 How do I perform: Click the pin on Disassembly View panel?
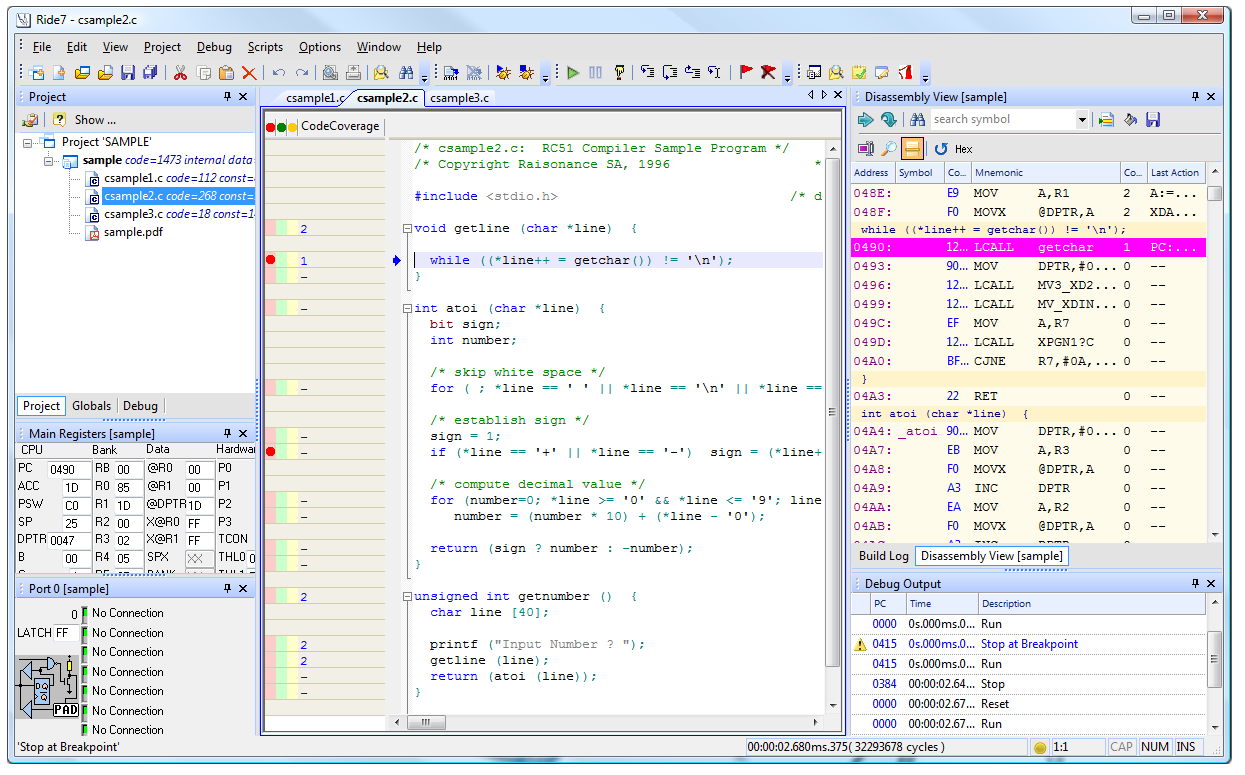[x=1195, y=97]
